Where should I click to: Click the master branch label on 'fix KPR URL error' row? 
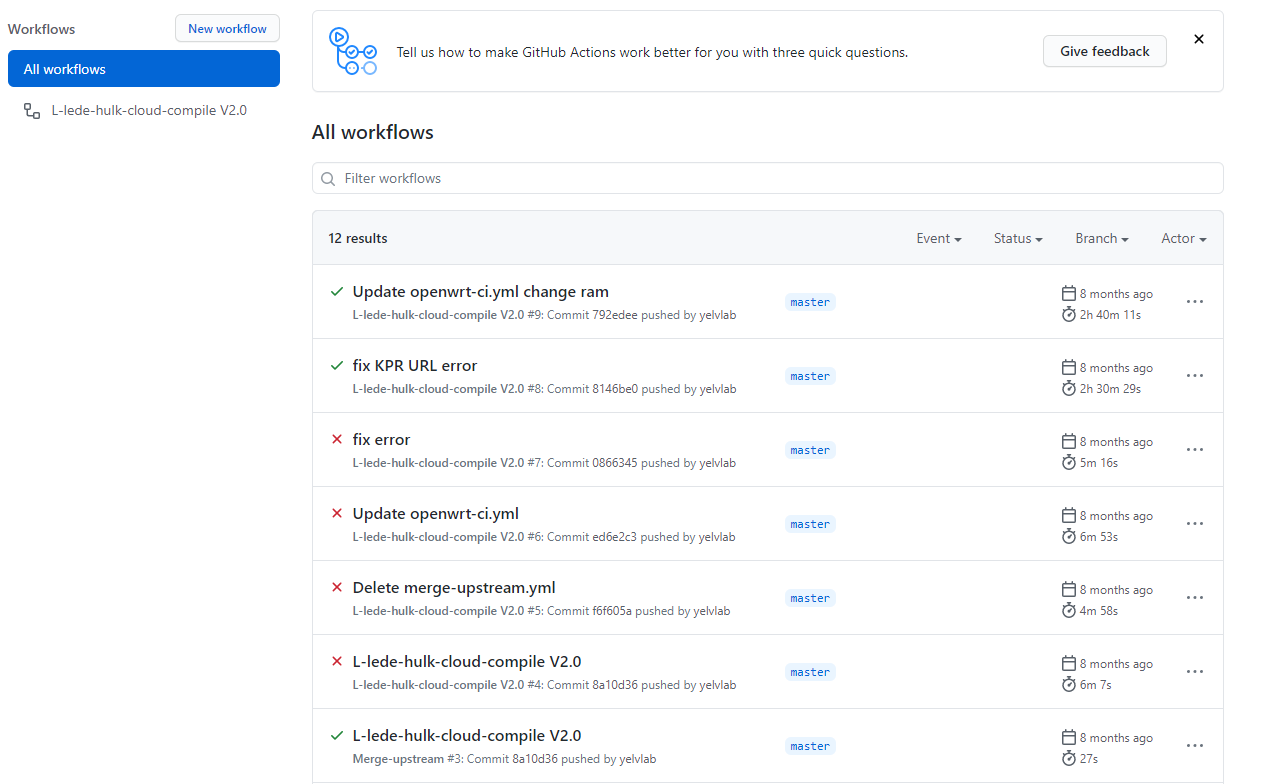tap(810, 376)
